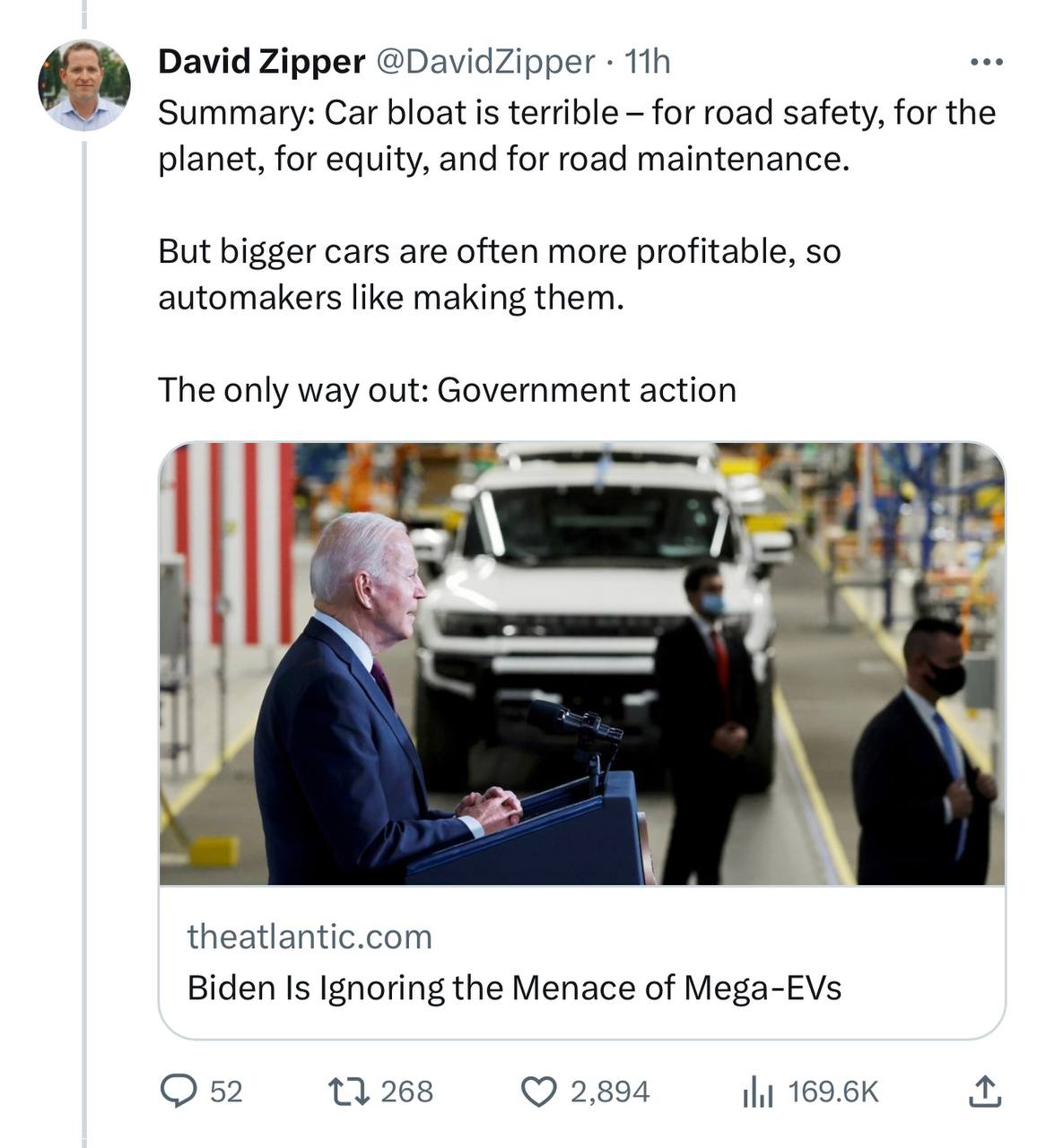The width and height of the screenshot is (1046, 1148).
Task: Open the Biden factory article preview image
Action: (581, 664)
